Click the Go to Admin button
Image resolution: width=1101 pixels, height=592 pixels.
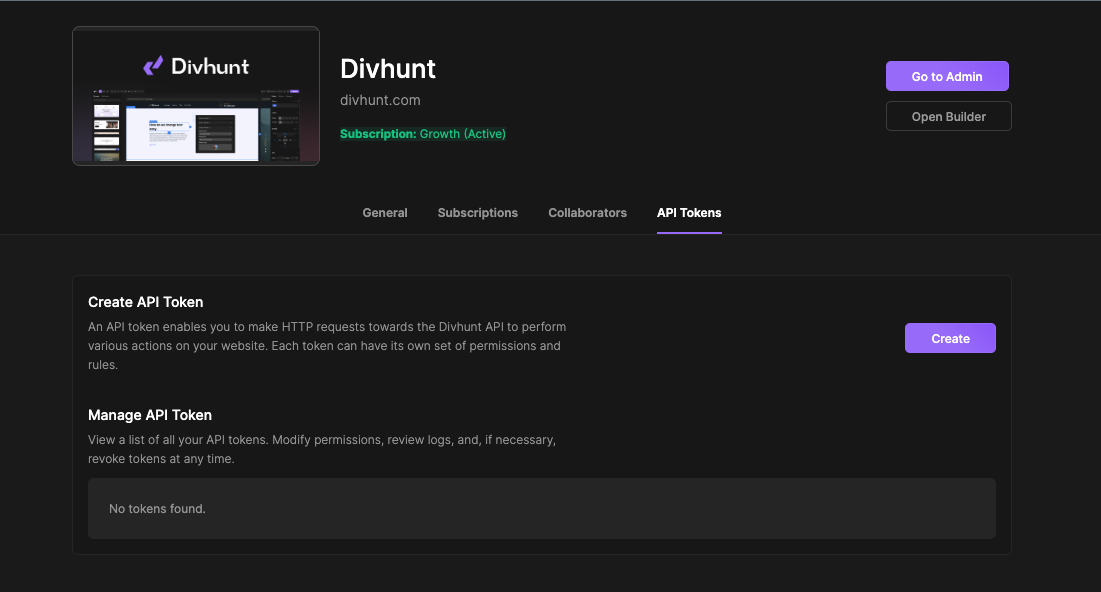(947, 76)
